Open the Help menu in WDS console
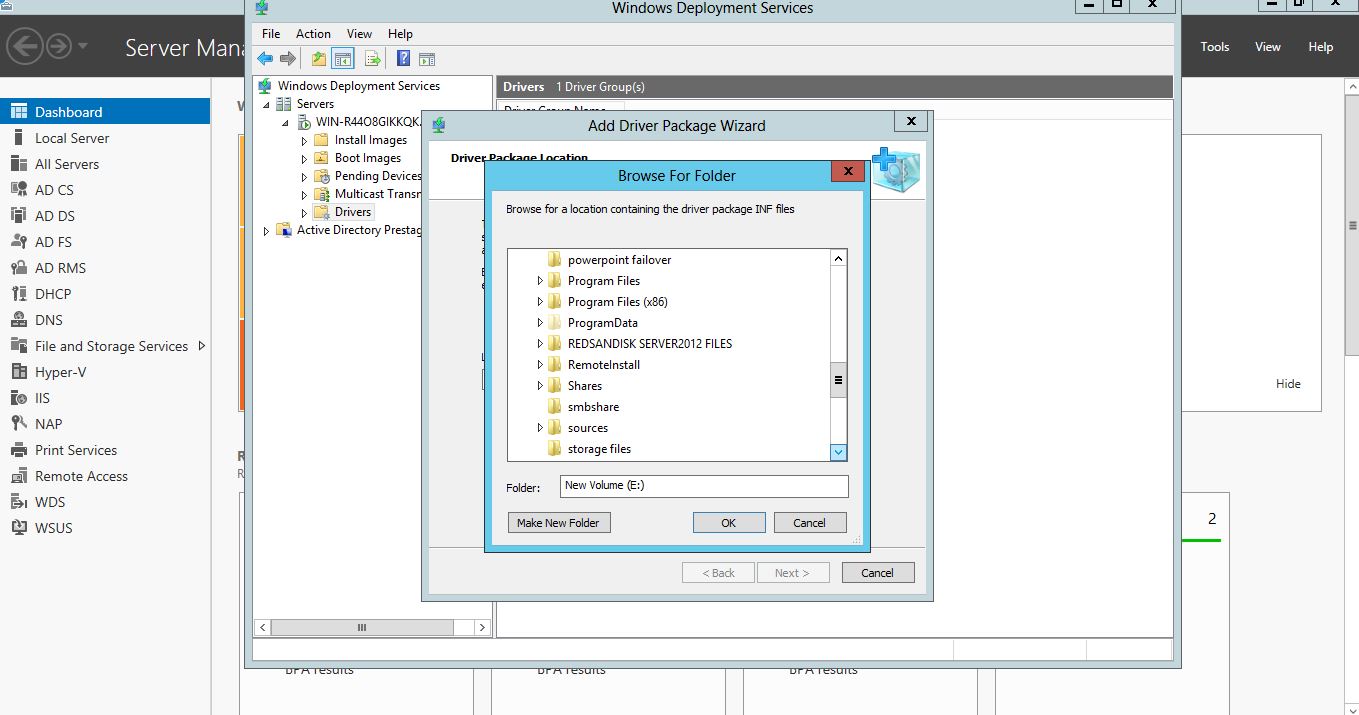The width and height of the screenshot is (1359, 715). click(x=400, y=34)
